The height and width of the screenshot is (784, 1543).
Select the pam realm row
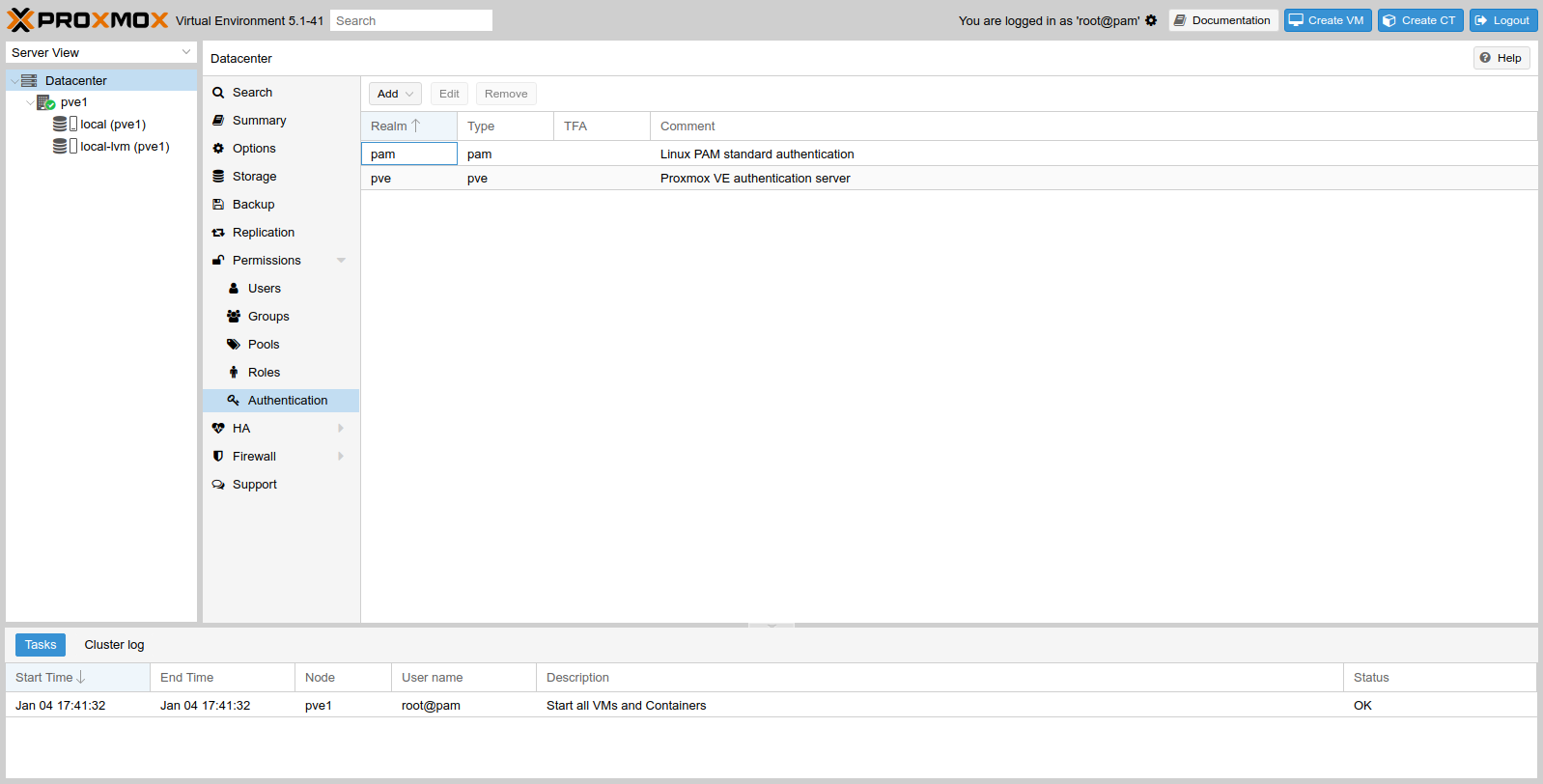[949, 154]
